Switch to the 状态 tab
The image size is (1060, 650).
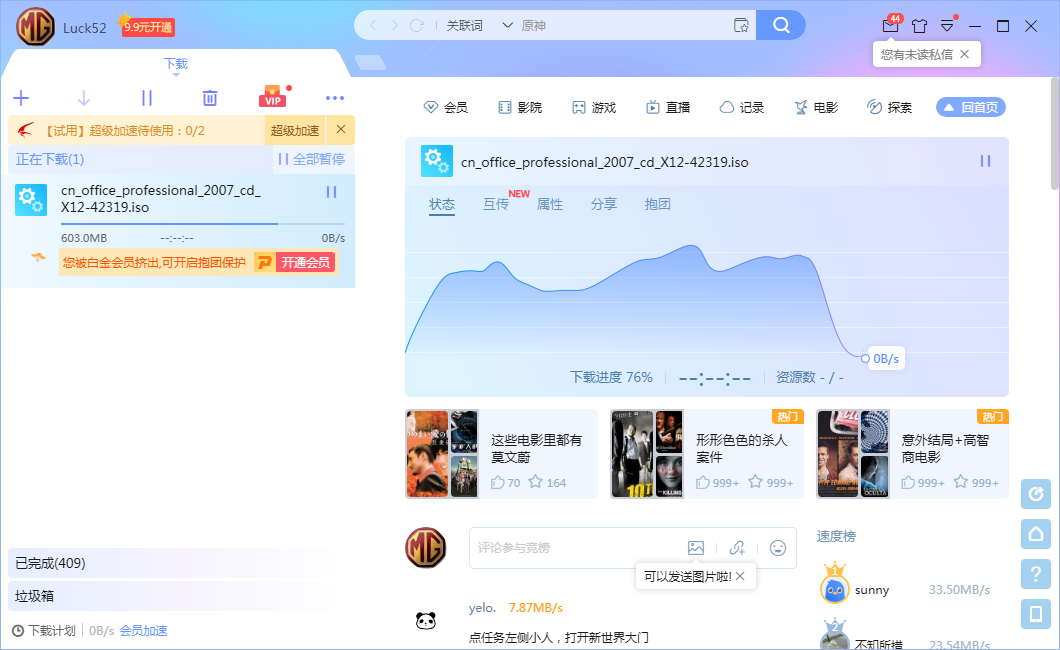coord(442,204)
